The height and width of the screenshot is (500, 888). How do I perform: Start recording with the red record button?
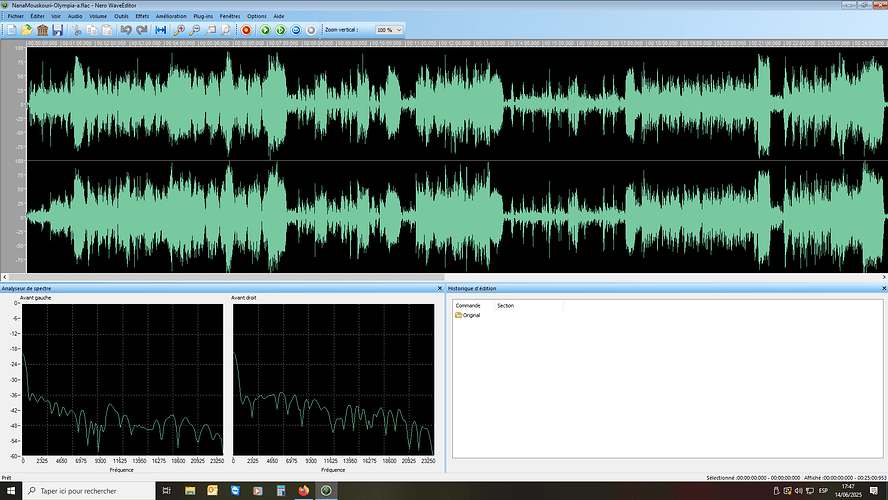[x=246, y=30]
